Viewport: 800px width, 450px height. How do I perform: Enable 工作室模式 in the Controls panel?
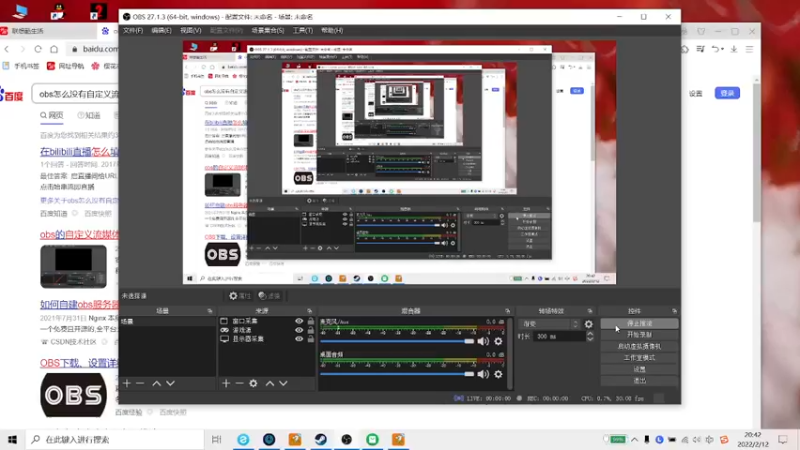tap(639, 358)
